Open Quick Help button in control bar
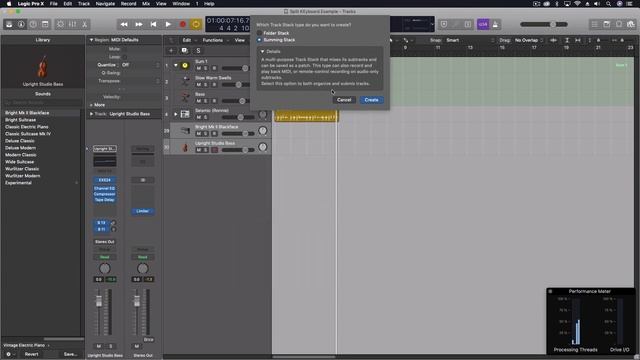 (x=33, y=24)
